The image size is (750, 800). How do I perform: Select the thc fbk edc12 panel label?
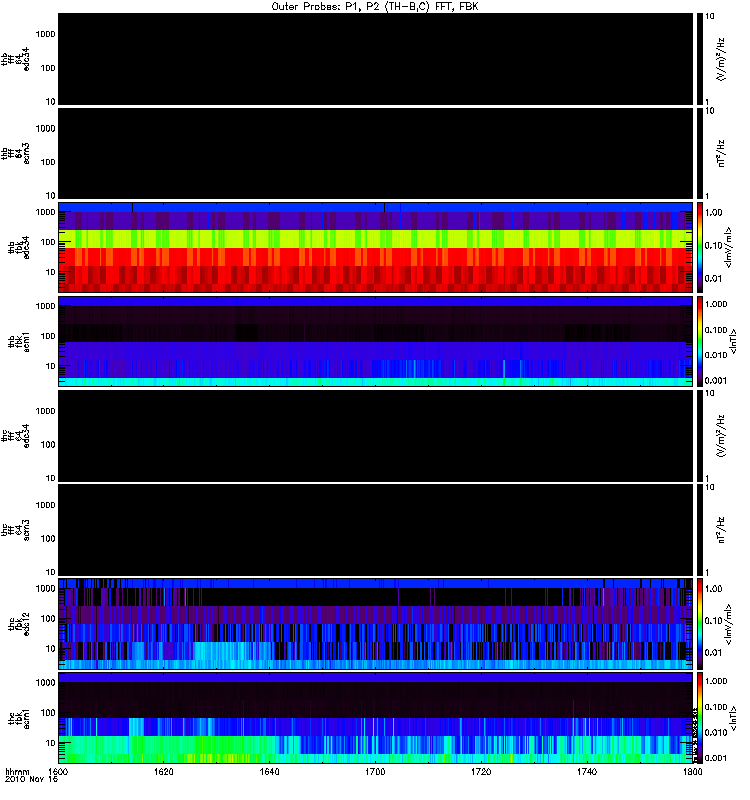pos(19,624)
